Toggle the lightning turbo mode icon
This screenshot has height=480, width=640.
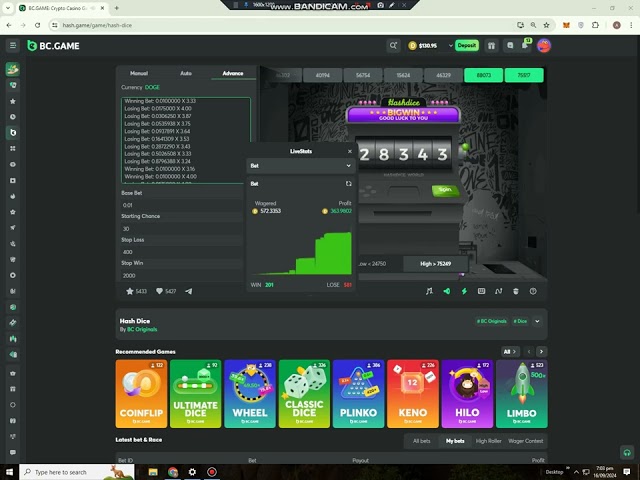(x=463, y=291)
